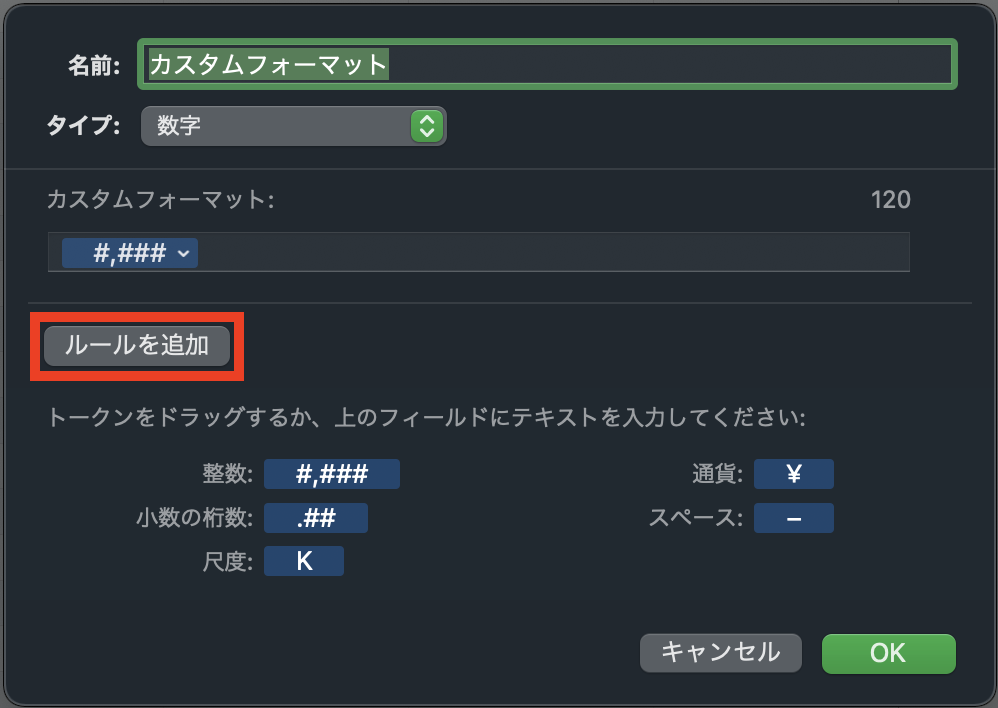998x708 pixels.
Task: Open the chevron on the #,### field token
Action: tap(184, 254)
